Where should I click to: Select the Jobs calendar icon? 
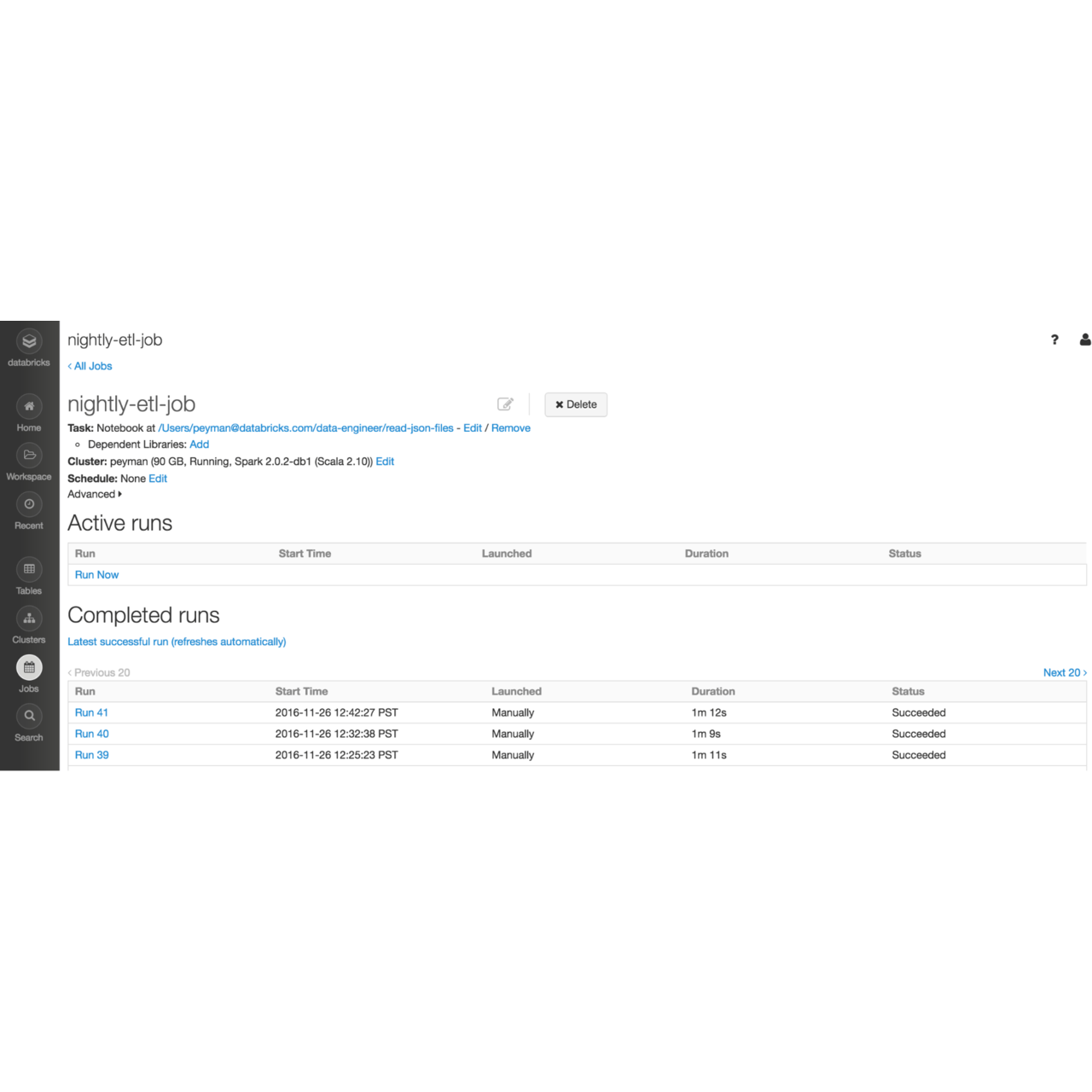tap(29, 667)
